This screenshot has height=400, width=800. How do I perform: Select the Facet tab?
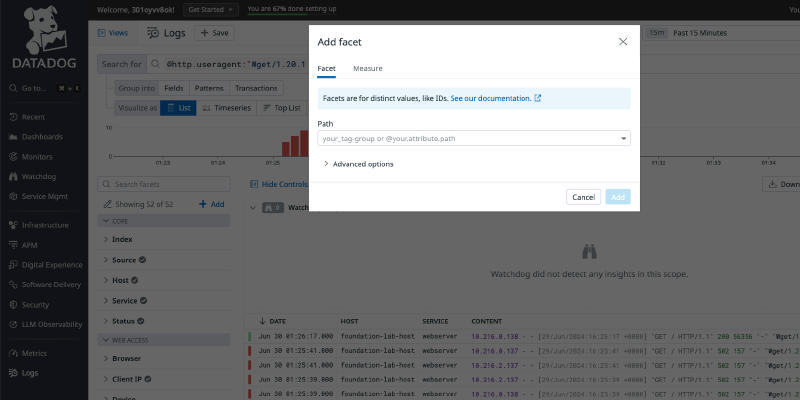pyautogui.click(x=327, y=68)
